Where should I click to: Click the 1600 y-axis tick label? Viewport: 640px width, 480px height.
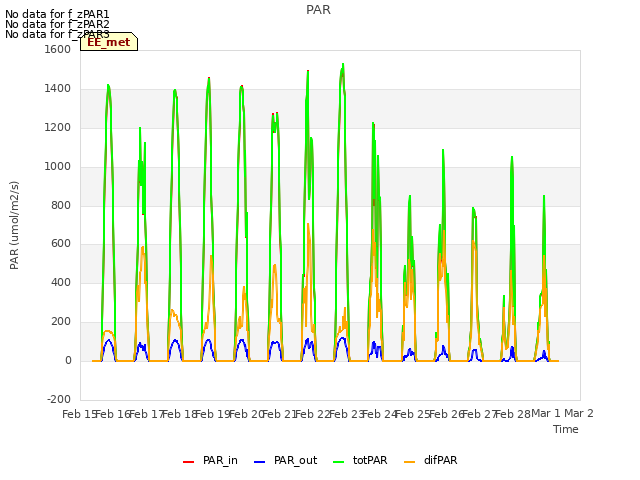pos(58,49)
